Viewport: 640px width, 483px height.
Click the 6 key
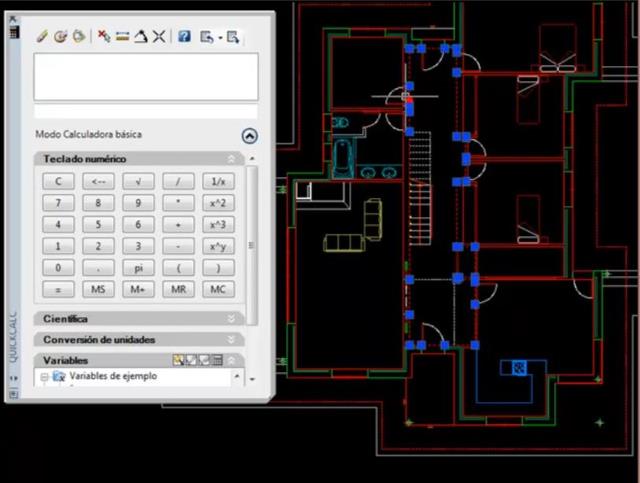138,225
